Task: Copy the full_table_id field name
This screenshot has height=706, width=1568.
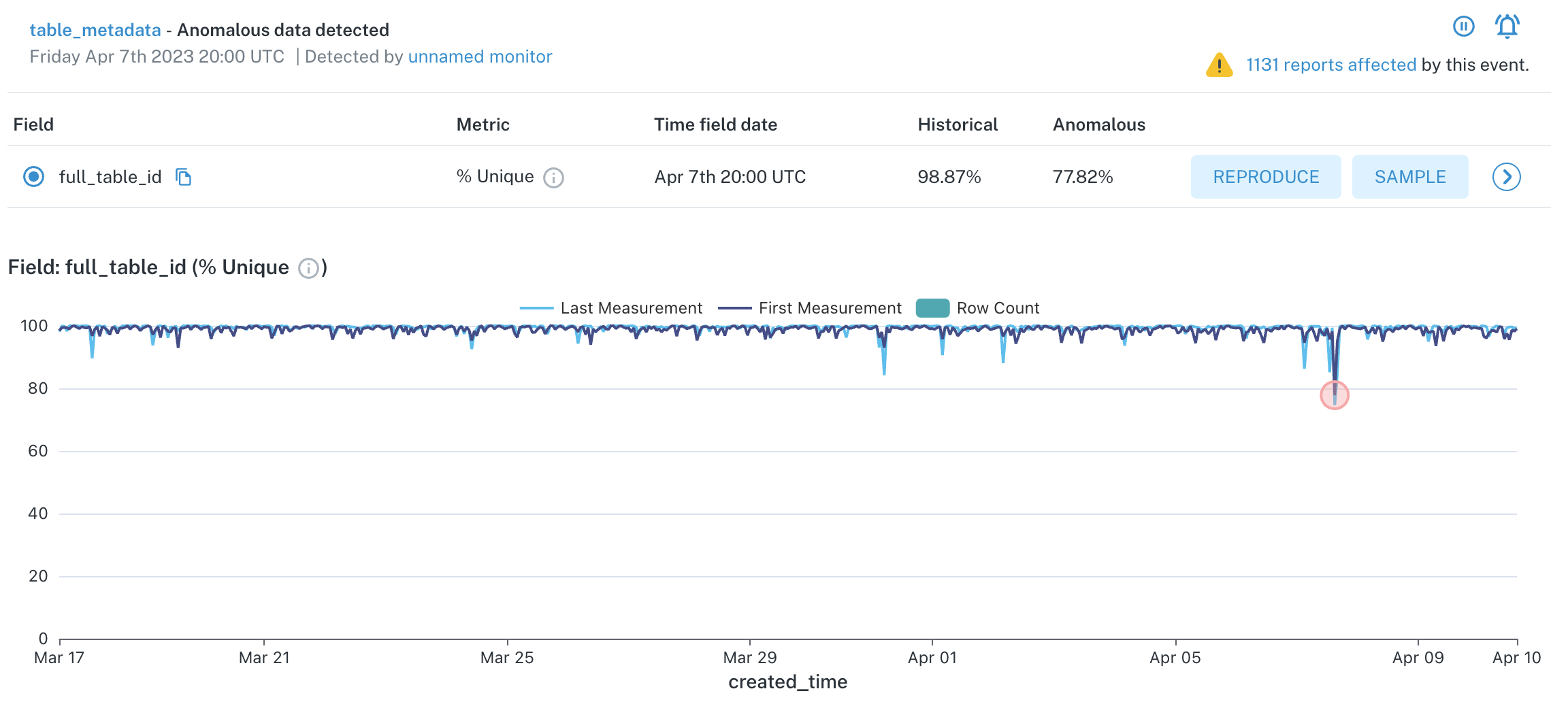Action: [x=183, y=177]
